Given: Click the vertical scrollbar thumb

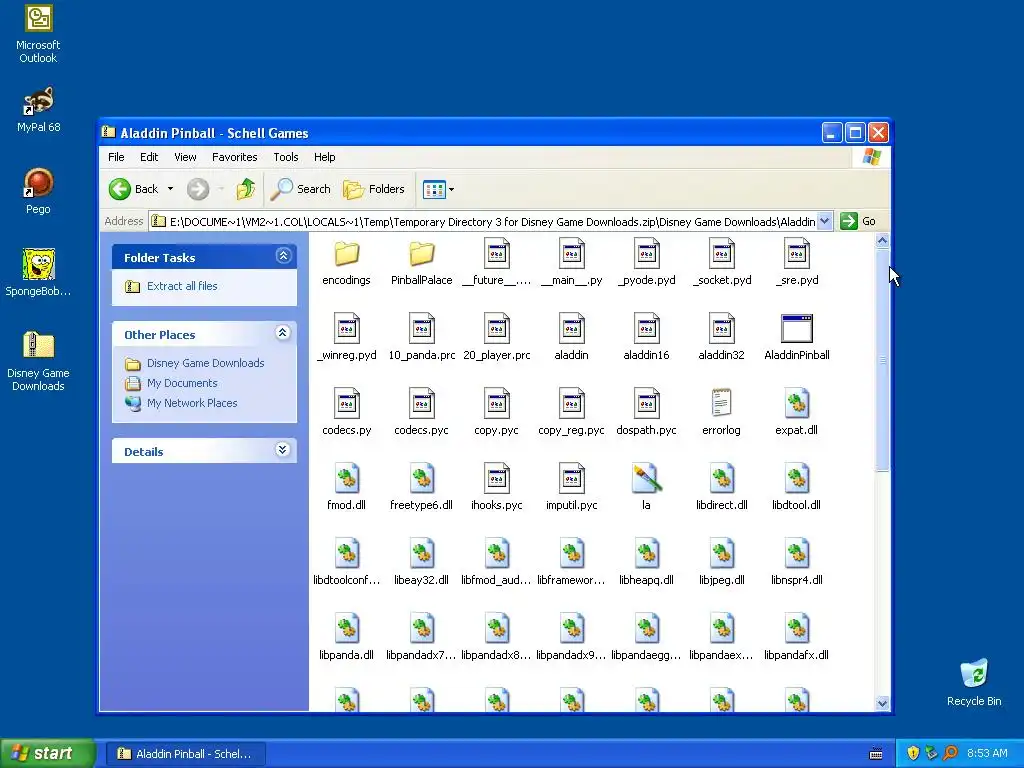Looking at the screenshot, I should 882,360.
